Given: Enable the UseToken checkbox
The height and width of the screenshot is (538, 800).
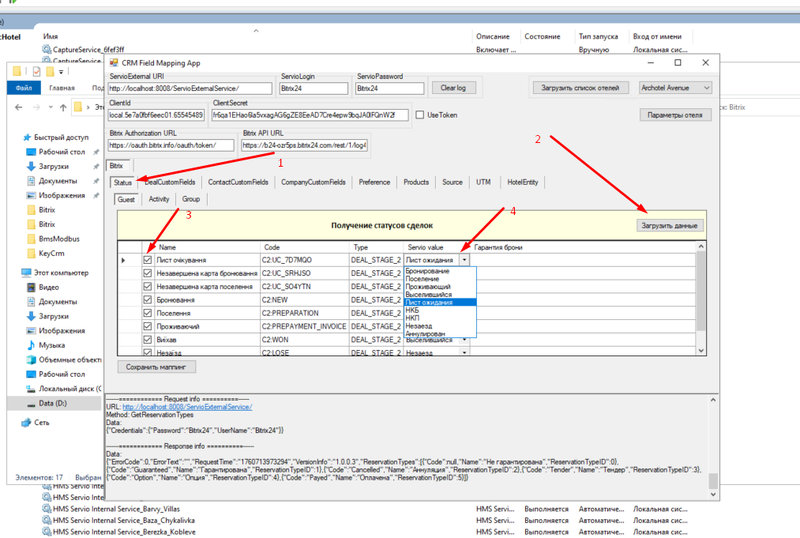Looking at the screenshot, I should tap(420, 115).
